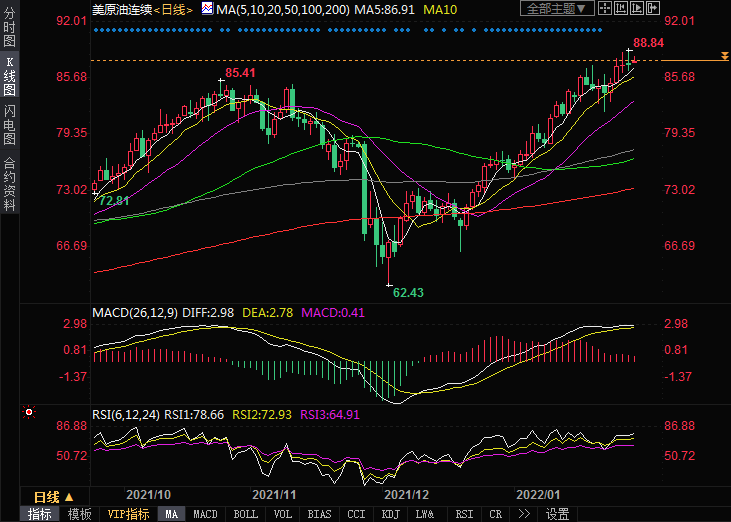The width and height of the screenshot is (731, 522).
Task: Click the orange price alert arrow at right edge
Action: pos(722,61)
